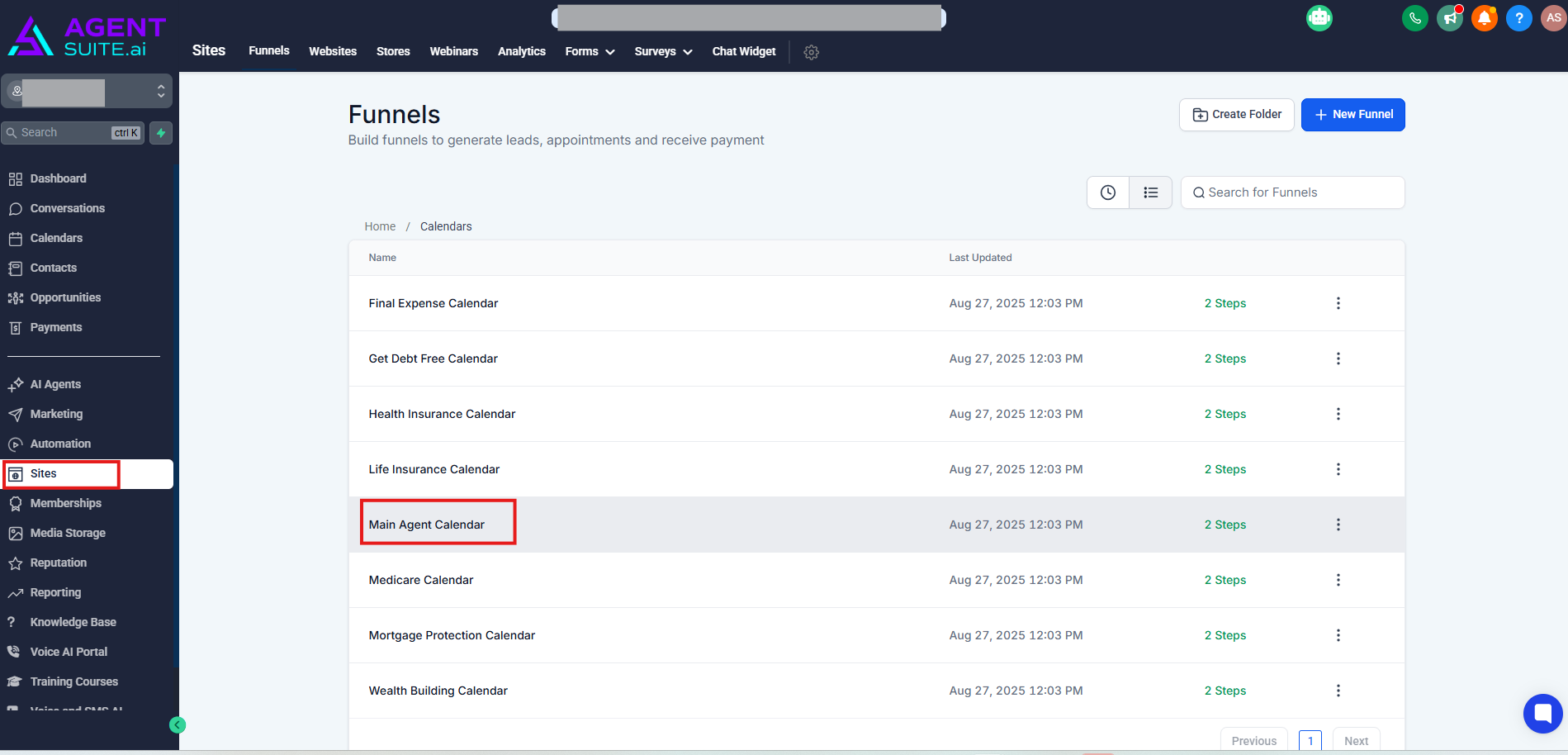Image resolution: width=1568 pixels, height=755 pixels.
Task: Open options menu for Final Expense Calendar
Action: [1338, 303]
